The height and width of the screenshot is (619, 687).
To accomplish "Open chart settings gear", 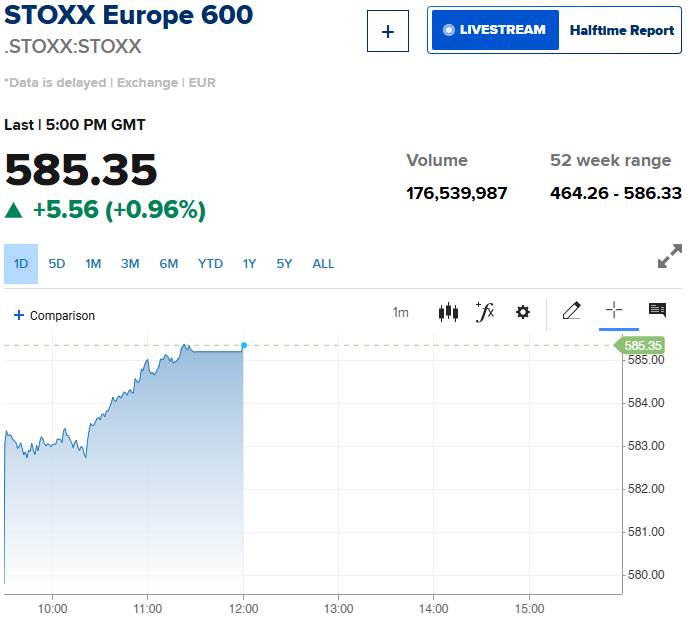I will [x=522, y=312].
